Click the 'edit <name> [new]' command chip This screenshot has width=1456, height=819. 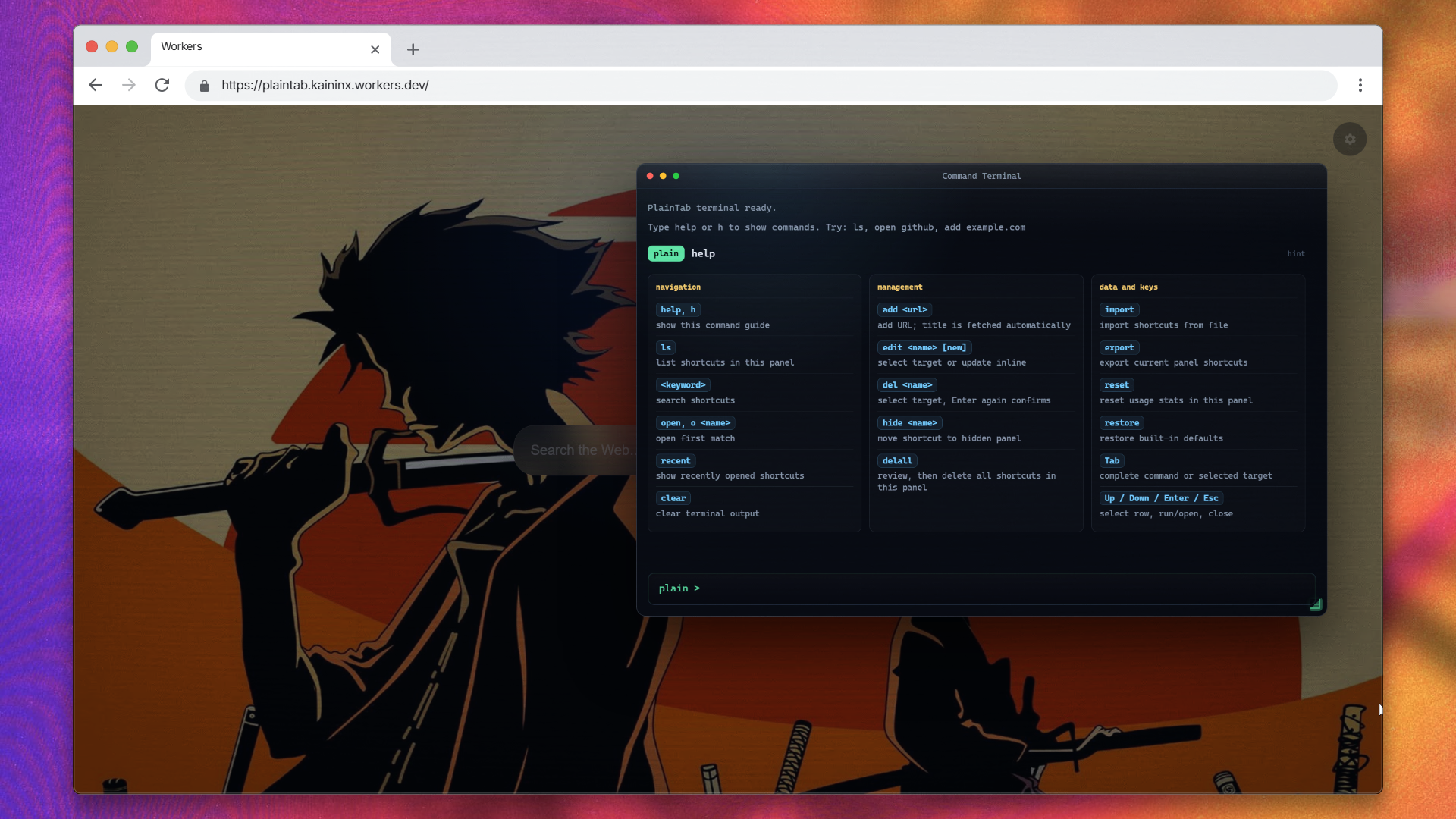pos(924,347)
